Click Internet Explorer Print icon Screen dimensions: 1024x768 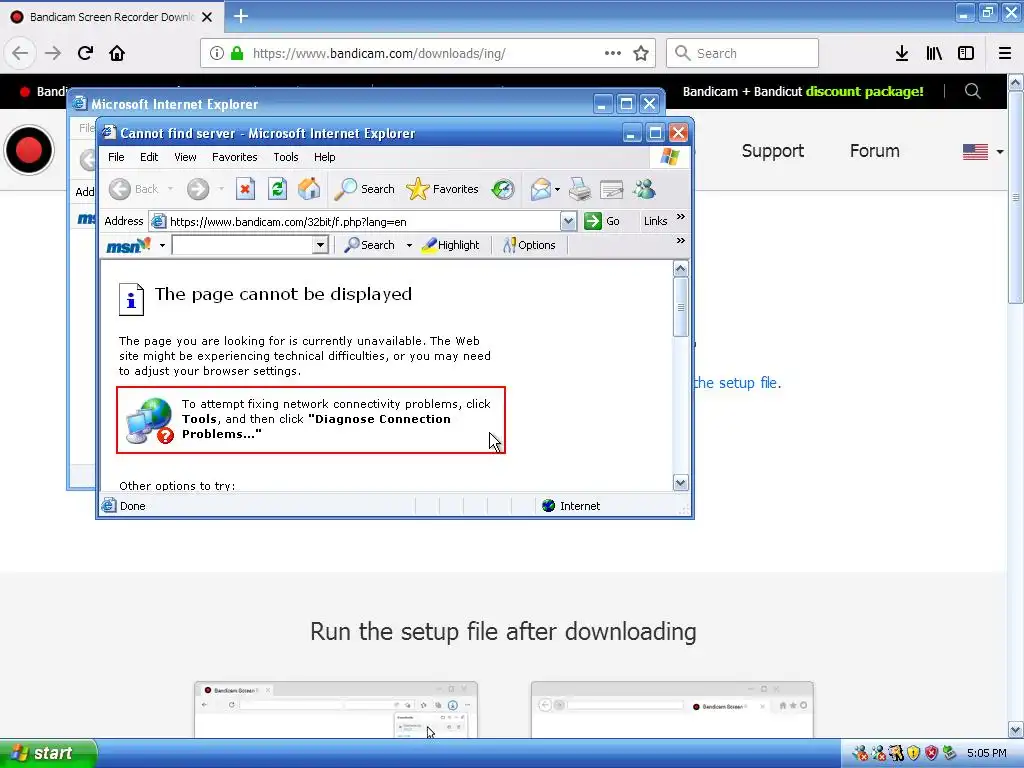click(x=579, y=189)
